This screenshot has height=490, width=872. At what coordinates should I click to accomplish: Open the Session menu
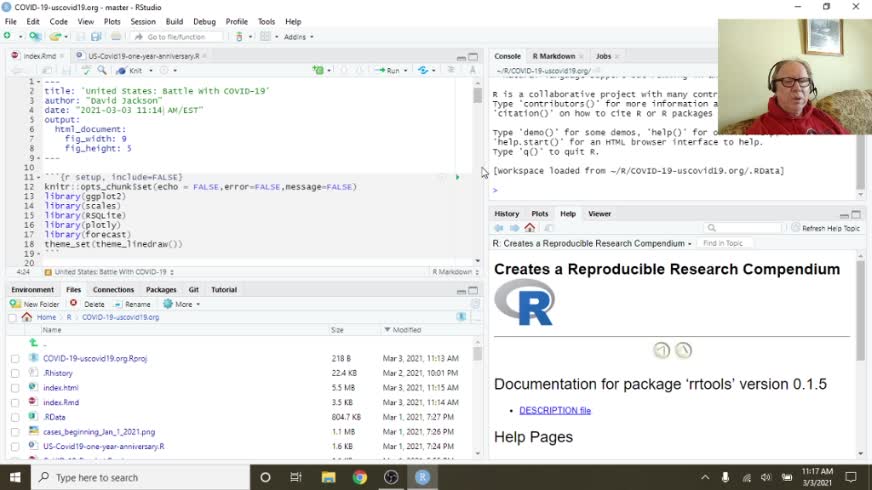click(143, 21)
